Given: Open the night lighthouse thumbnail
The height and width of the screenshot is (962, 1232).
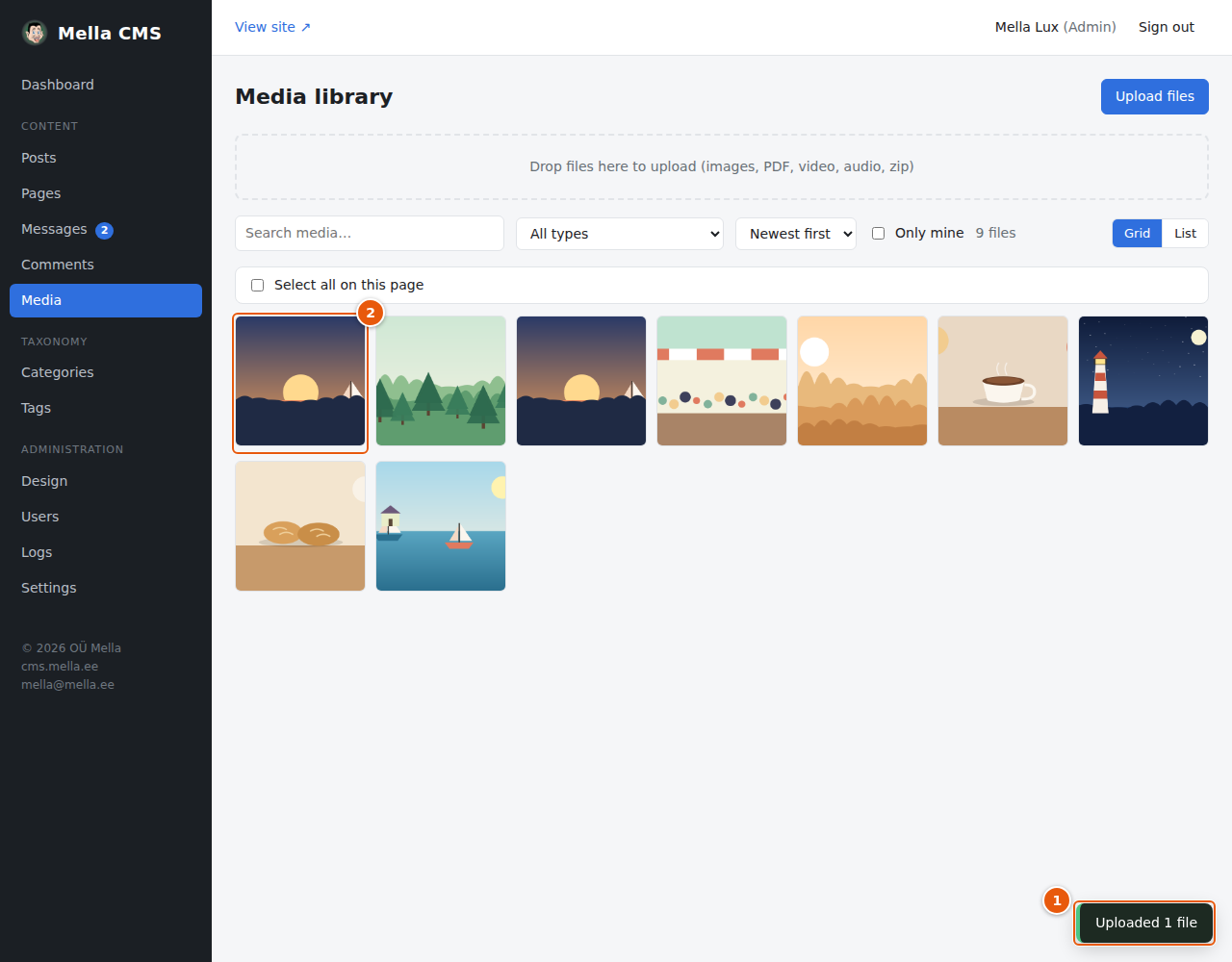Looking at the screenshot, I should 1143,381.
